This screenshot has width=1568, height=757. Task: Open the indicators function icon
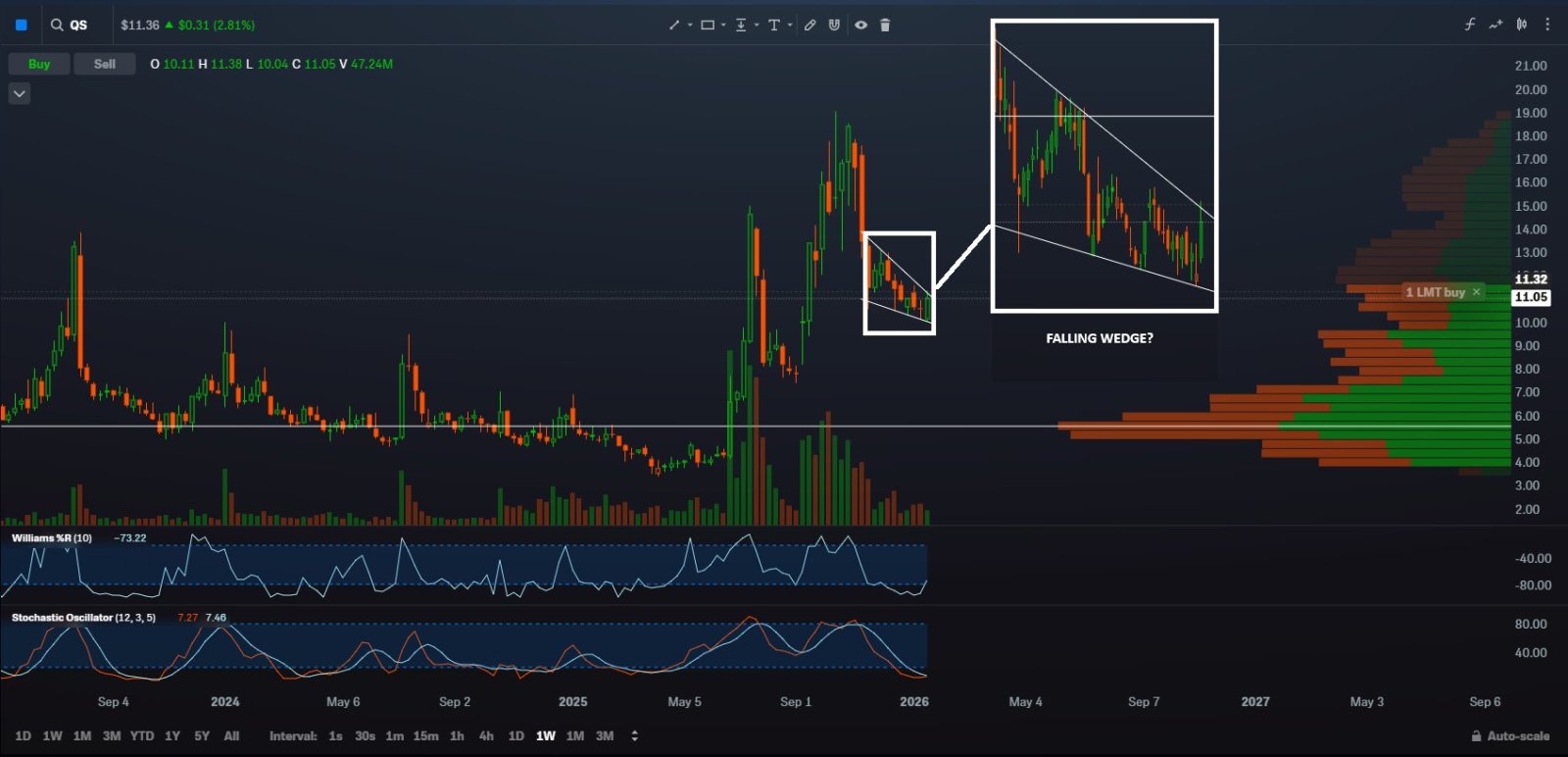coord(1470,25)
